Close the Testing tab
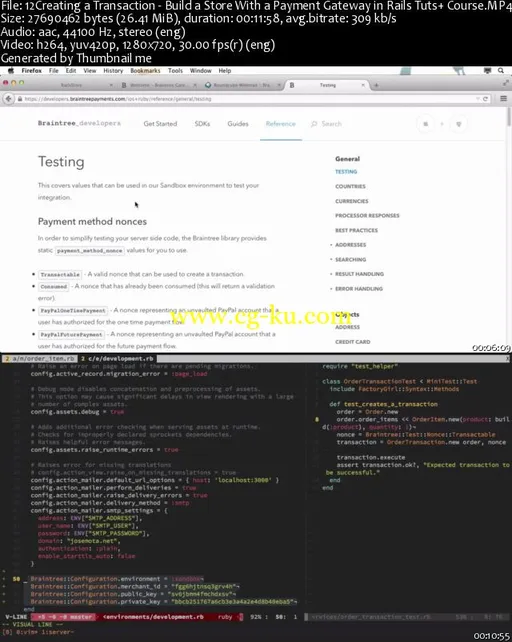The width and height of the screenshot is (512, 642). [362, 85]
